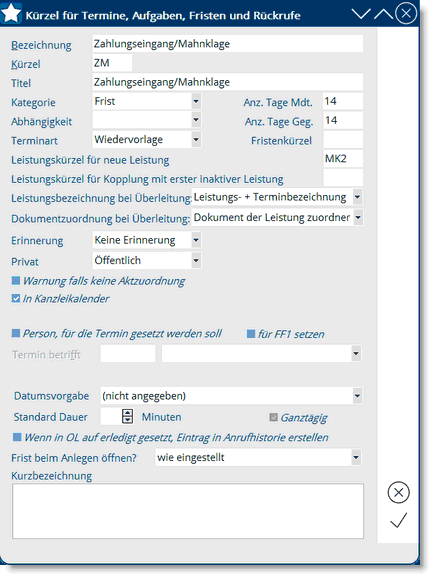Viewport: 431px width, 576px height.
Task: Focus the Anz. Tage Mdt. field
Action: (x=343, y=101)
